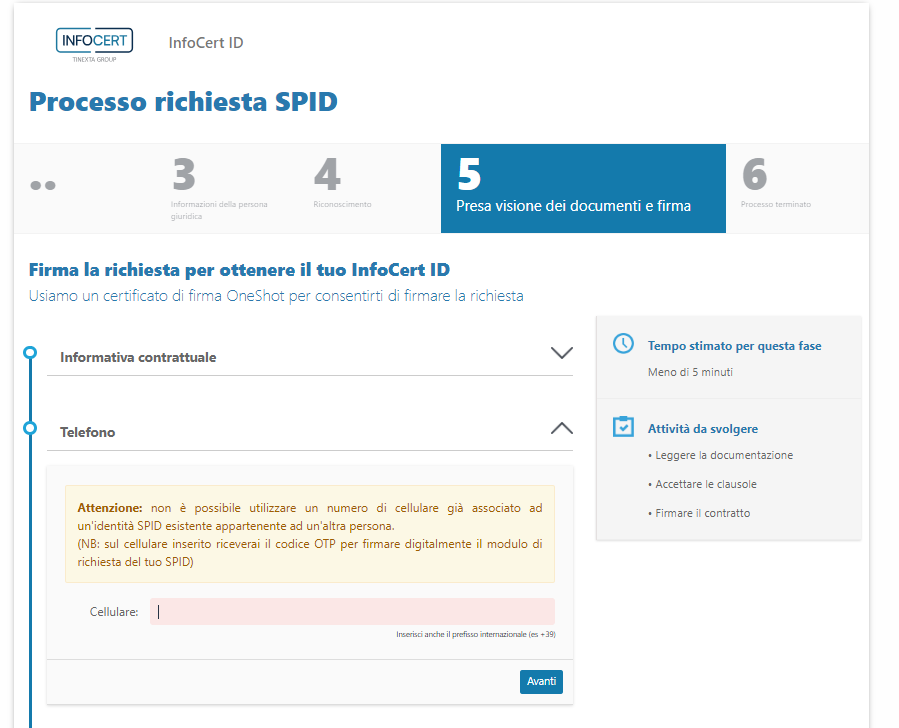Click the Firmare il contratto item
The width and height of the screenshot is (899, 728).
click(702, 513)
